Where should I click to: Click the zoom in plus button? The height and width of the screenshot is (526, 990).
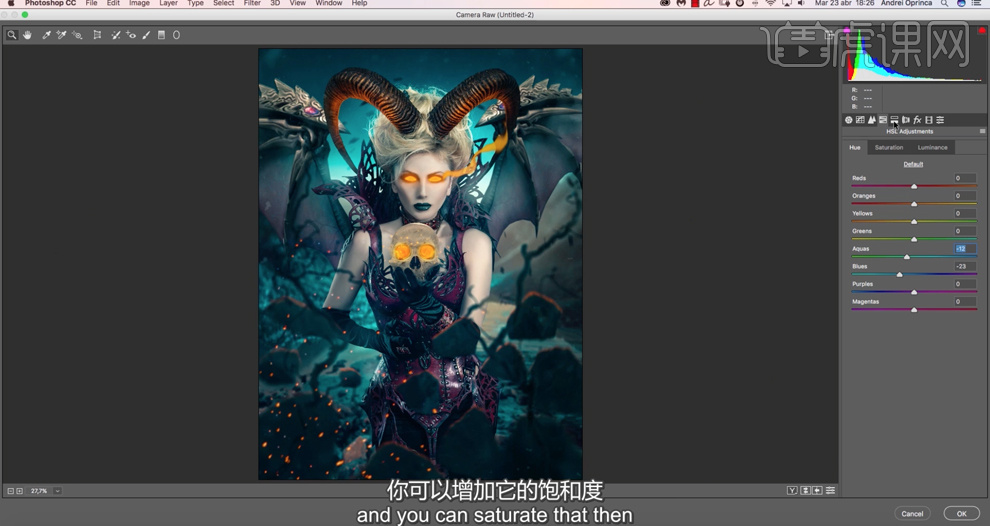20,491
